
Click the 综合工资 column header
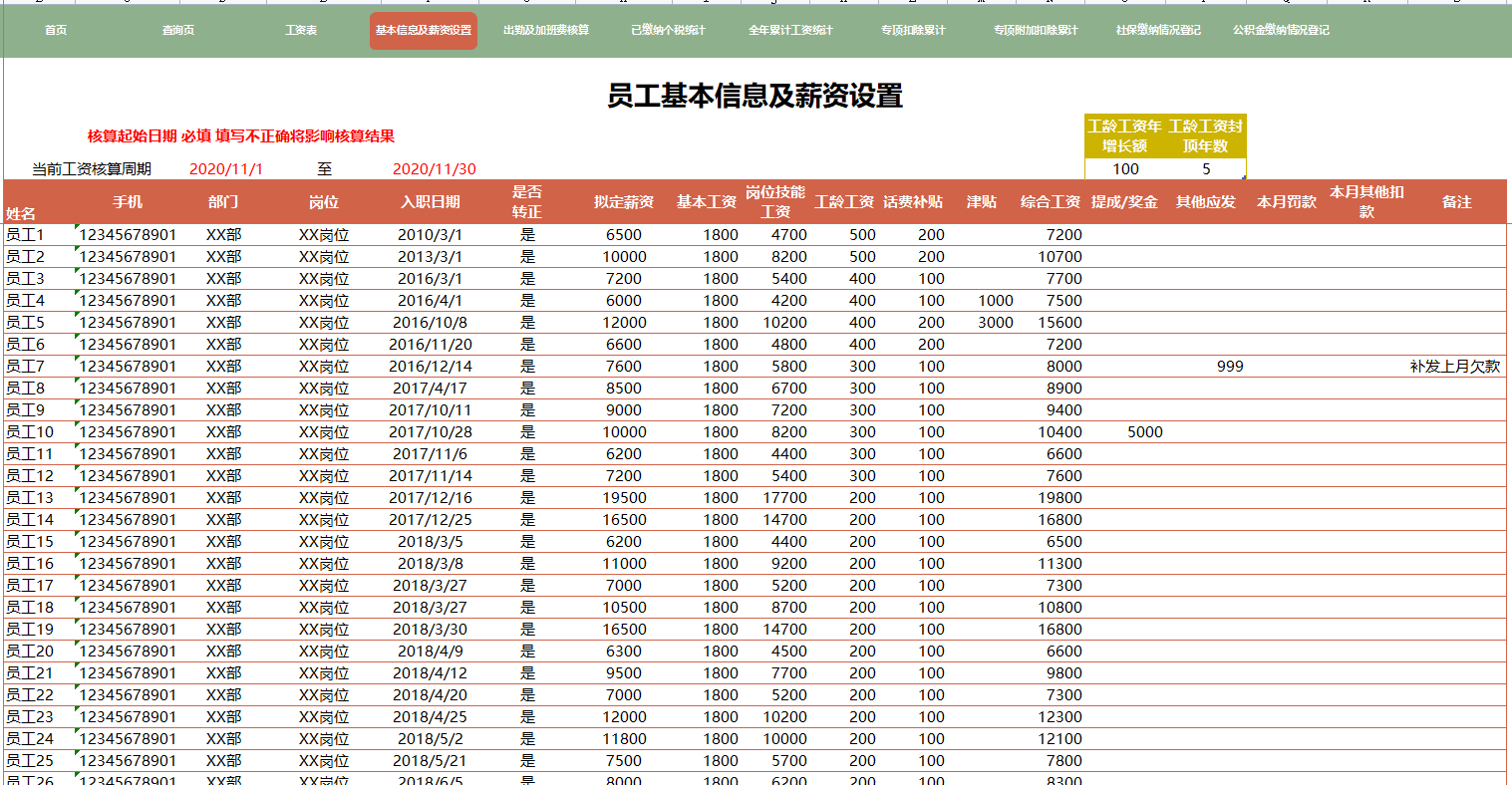pyautogui.click(x=1051, y=202)
